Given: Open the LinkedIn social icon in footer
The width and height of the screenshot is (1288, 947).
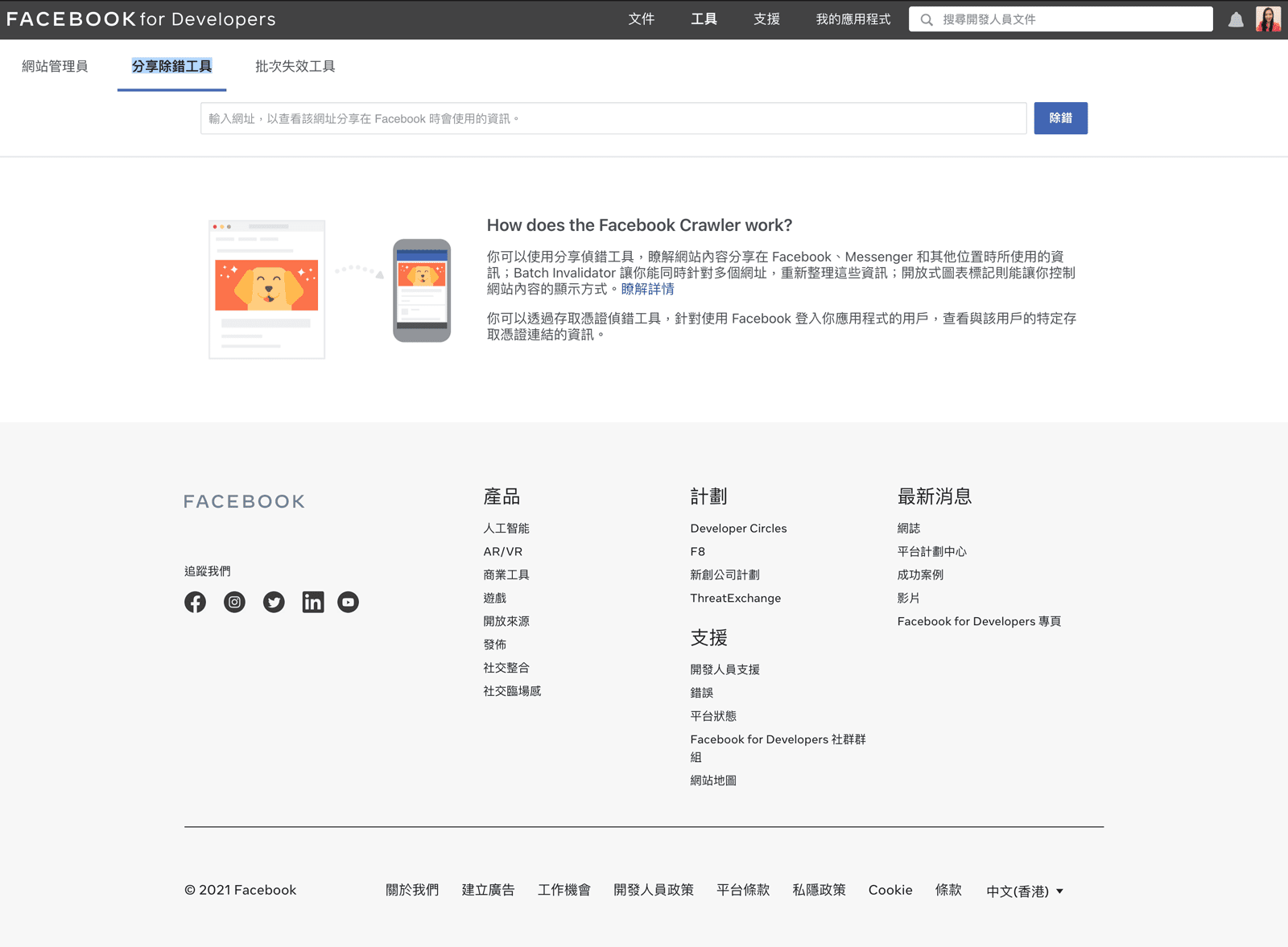Looking at the screenshot, I should (x=313, y=602).
